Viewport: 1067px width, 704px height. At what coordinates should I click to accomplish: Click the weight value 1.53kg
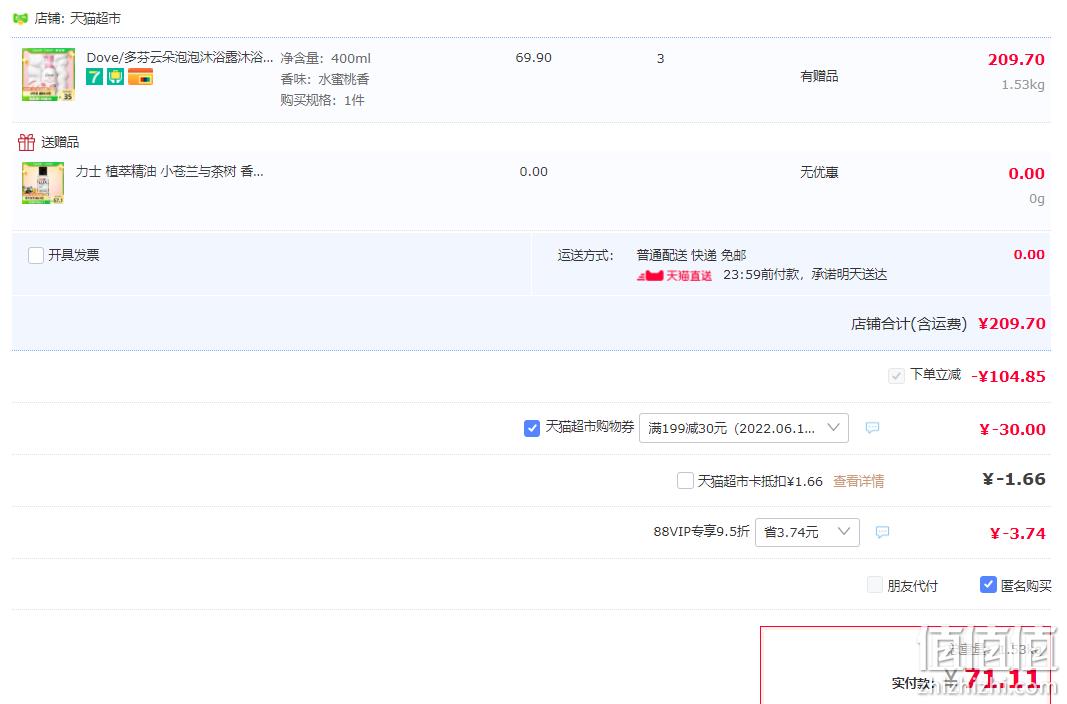[x=1023, y=85]
